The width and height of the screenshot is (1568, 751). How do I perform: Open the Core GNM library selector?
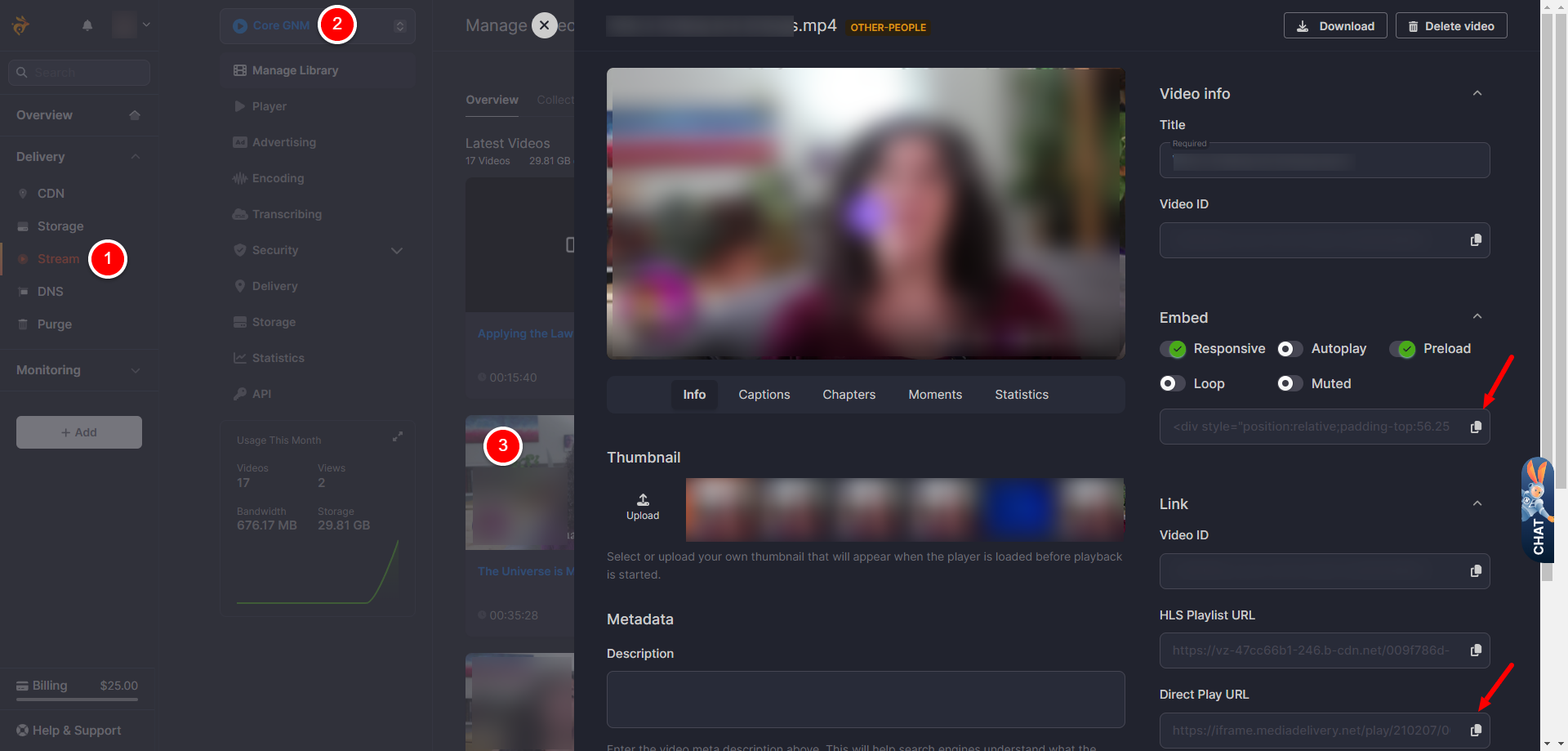click(x=318, y=26)
